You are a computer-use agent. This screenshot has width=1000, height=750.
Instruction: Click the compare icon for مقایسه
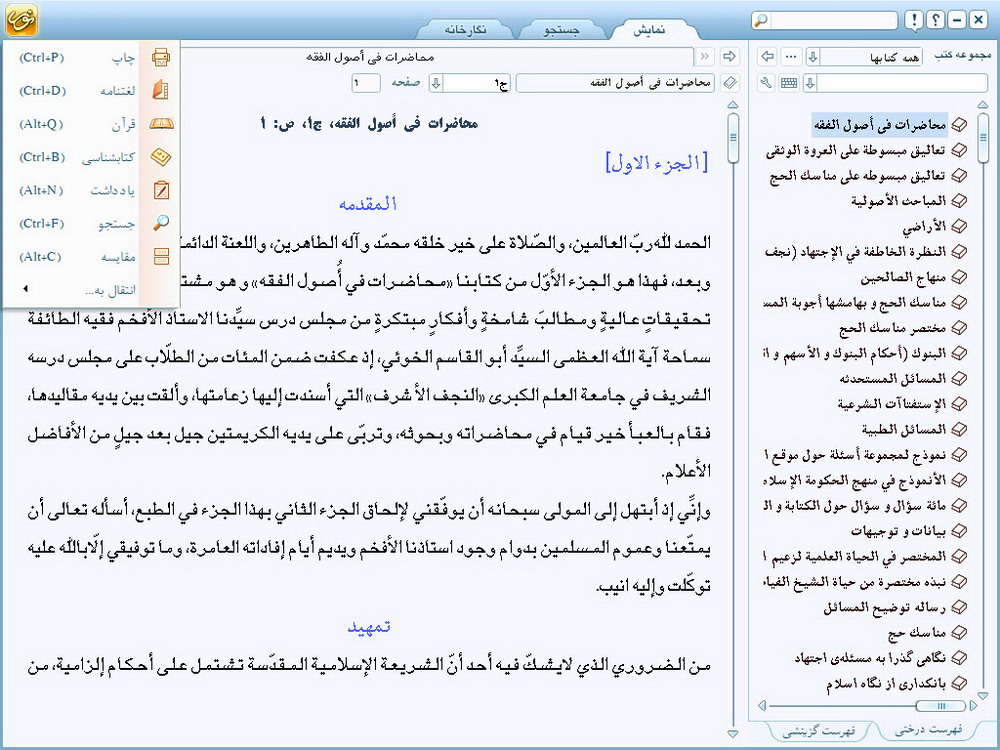pyautogui.click(x=161, y=256)
